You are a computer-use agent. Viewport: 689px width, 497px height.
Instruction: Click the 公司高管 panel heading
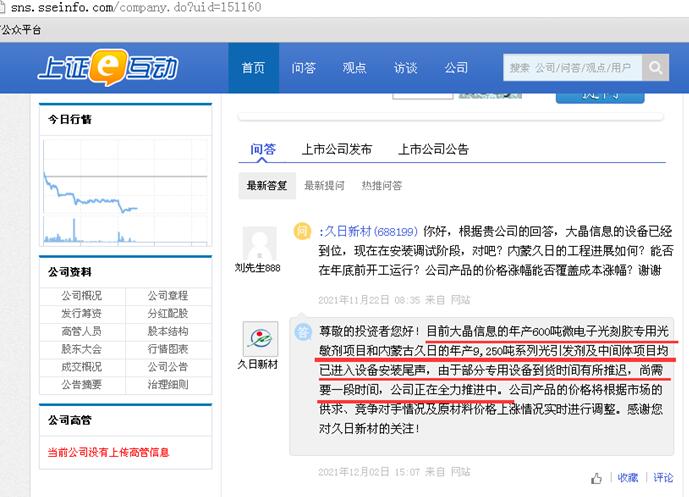point(70,421)
